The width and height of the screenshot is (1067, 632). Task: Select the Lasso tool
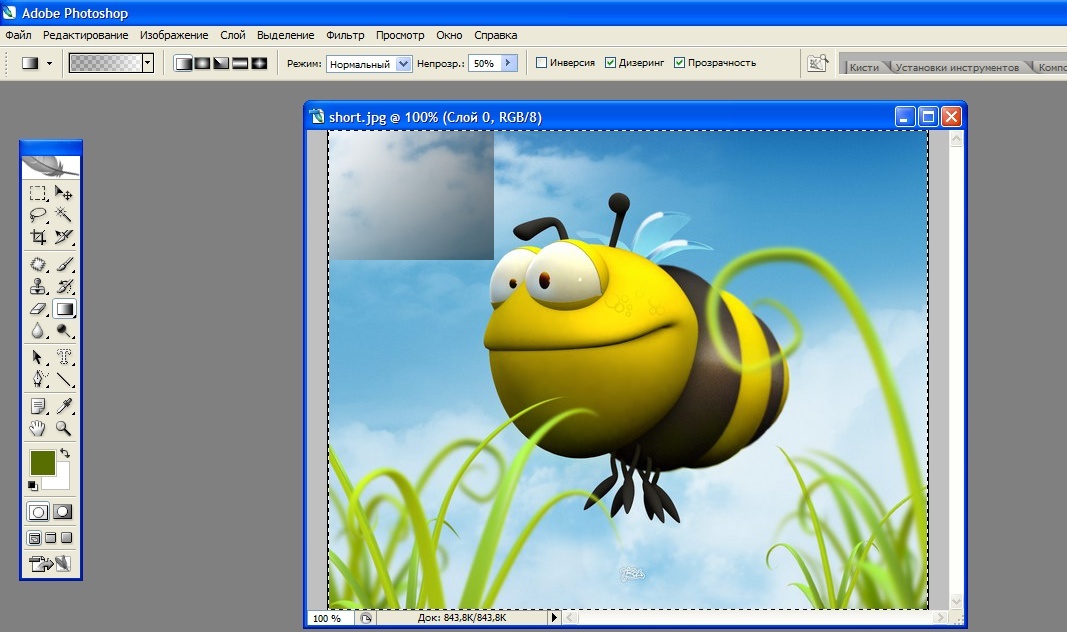coord(38,215)
